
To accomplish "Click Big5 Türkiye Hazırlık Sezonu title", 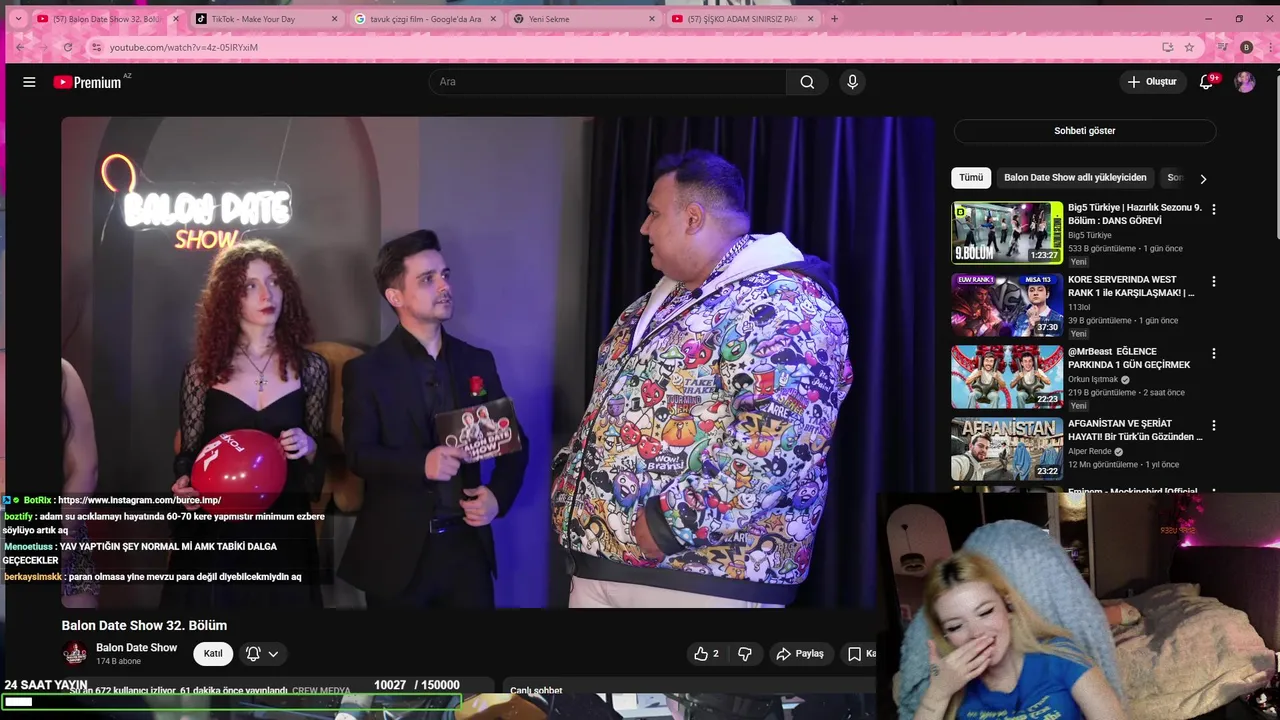I will tap(1135, 214).
